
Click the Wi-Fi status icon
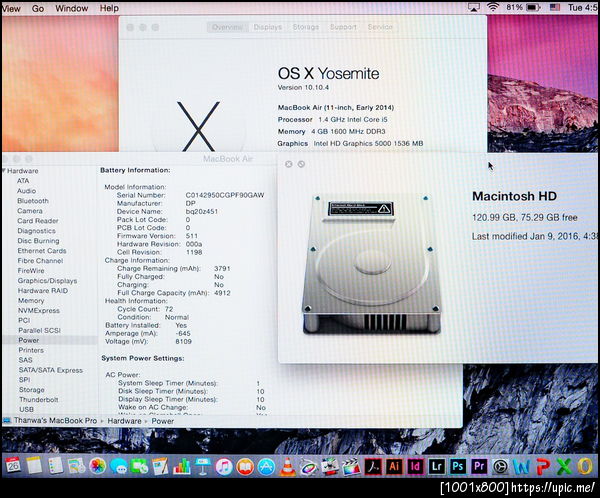coord(493,7)
